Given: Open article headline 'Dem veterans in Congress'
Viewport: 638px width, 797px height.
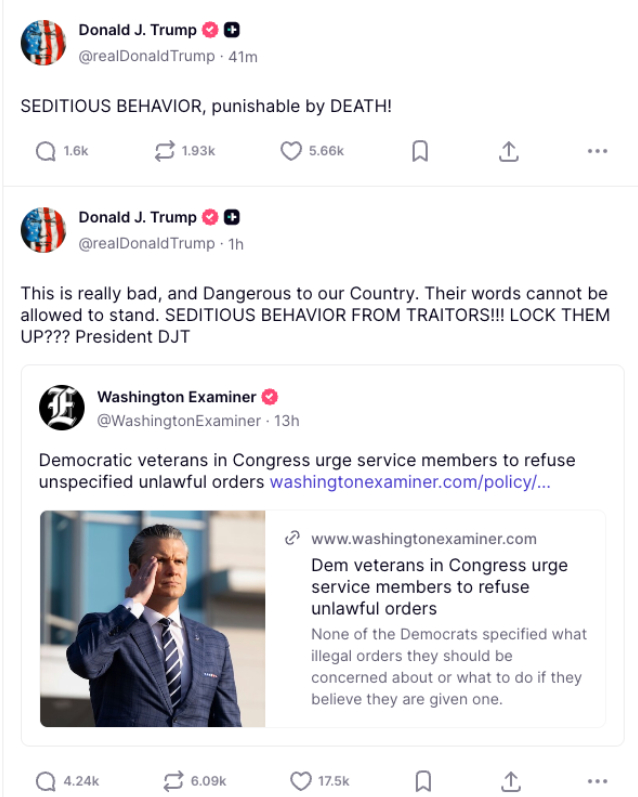Looking at the screenshot, I should pos(439,587).
